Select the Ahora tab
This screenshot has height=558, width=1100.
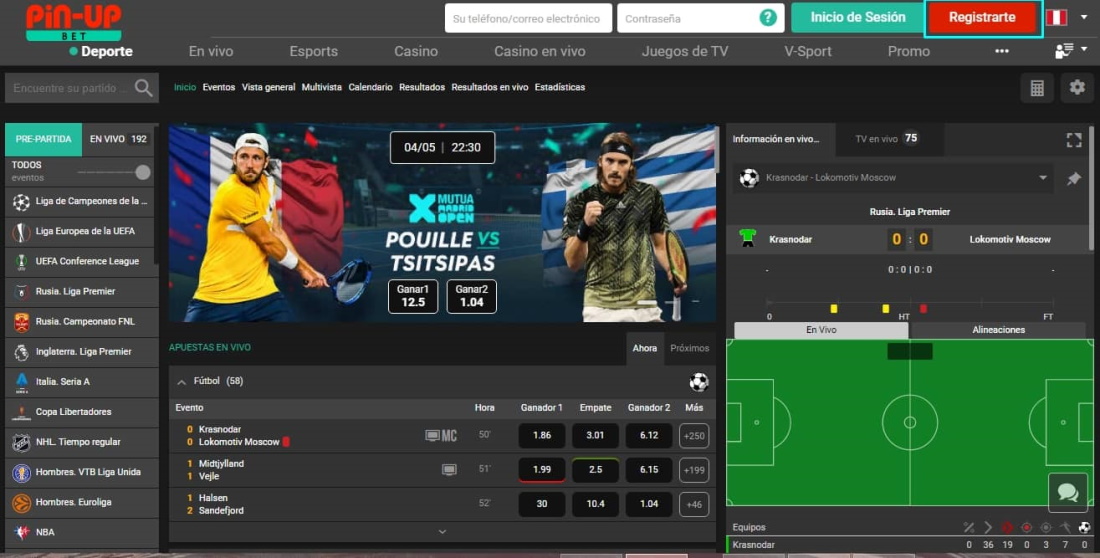click(645, 348)
